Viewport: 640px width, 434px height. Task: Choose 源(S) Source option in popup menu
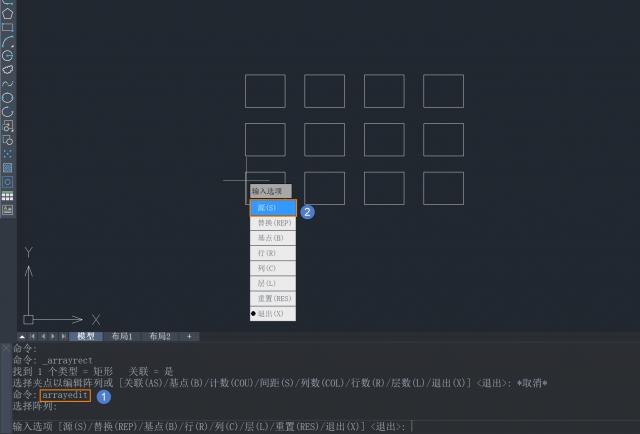(273, 208)
